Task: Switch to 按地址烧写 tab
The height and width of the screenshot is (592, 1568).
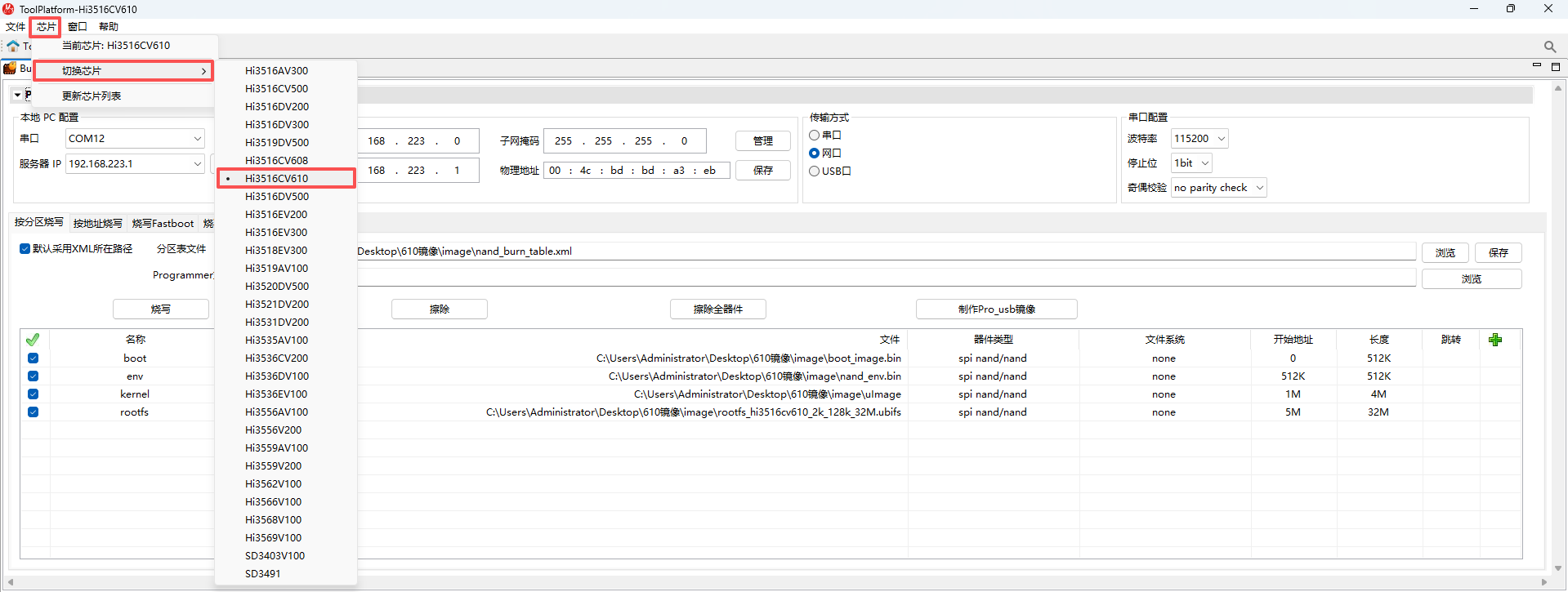Action: (x=97, y=224)
